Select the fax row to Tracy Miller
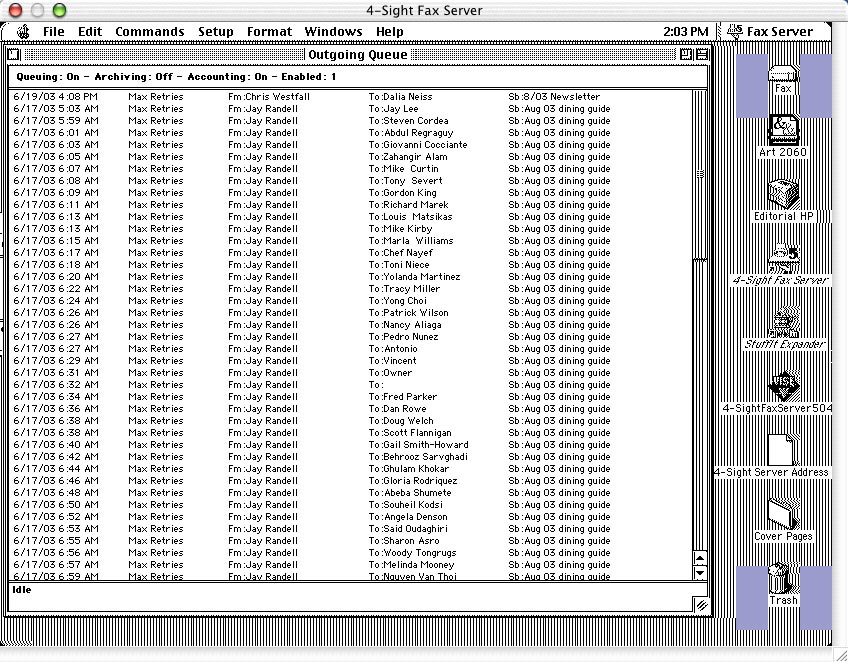The height and width of the screenshot is (662, 848). 350,289
